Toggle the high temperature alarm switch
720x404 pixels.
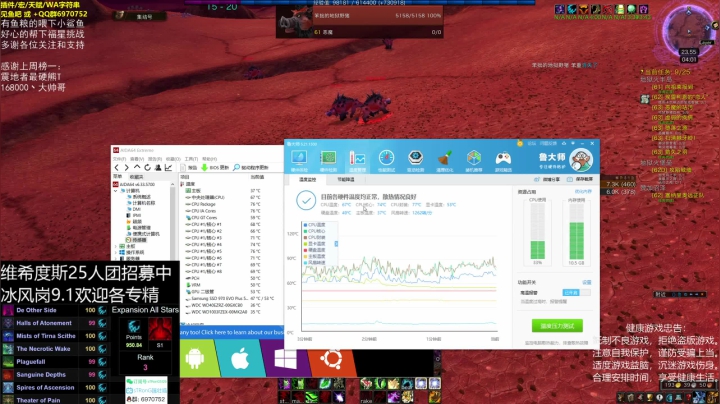576,292
